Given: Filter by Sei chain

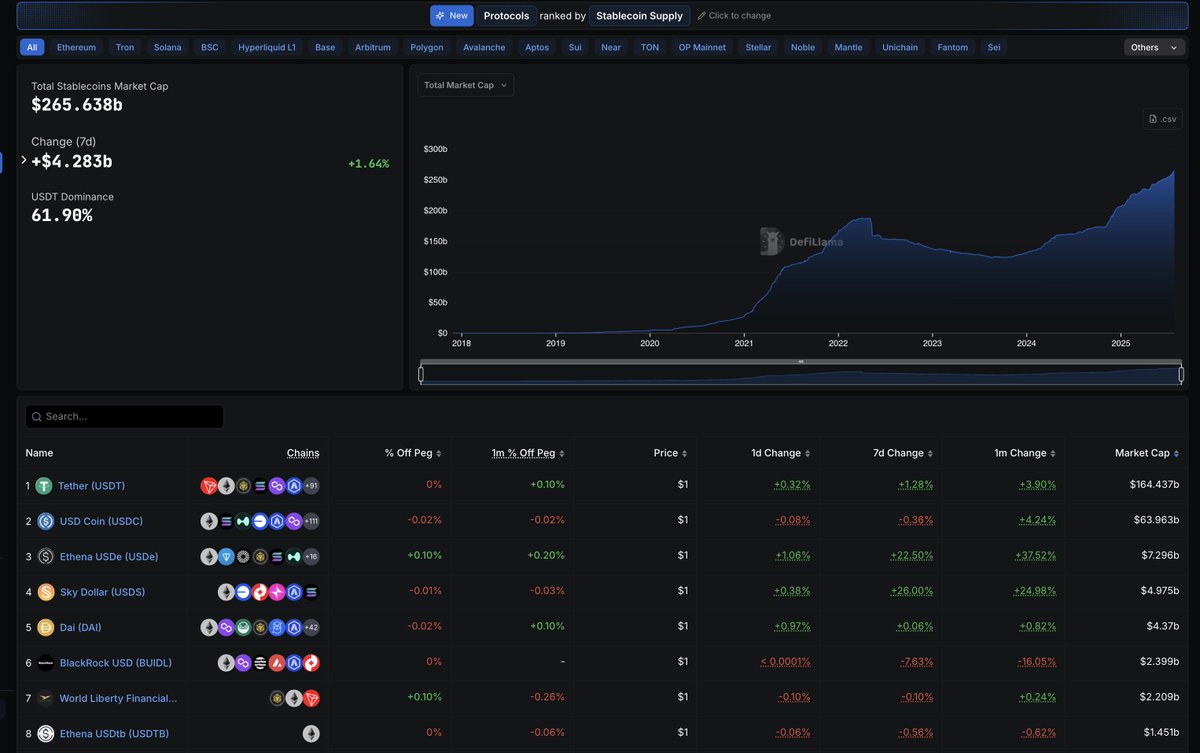Looking at the screenshot, I should (993, 47).
